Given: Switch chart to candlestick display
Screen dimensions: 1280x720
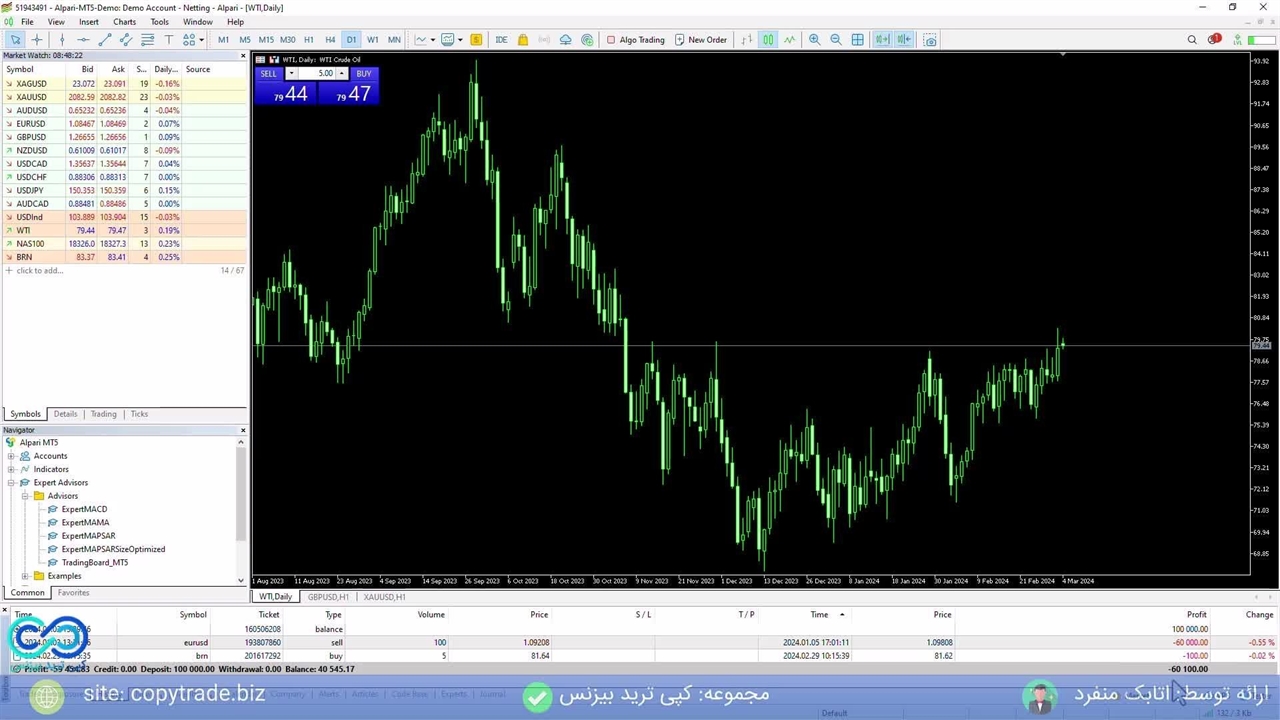Looking at the screenshot, I should [x=768, y=40].
